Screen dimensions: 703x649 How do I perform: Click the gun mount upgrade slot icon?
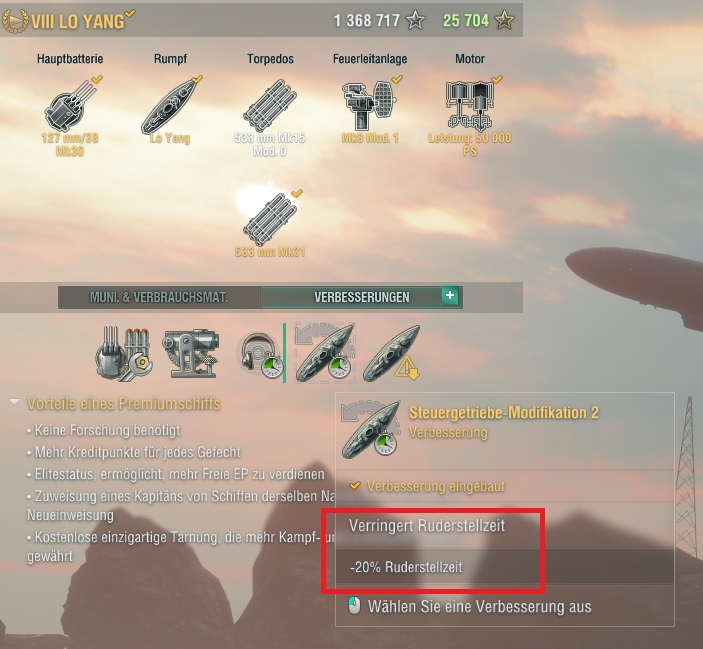point(191,354)
